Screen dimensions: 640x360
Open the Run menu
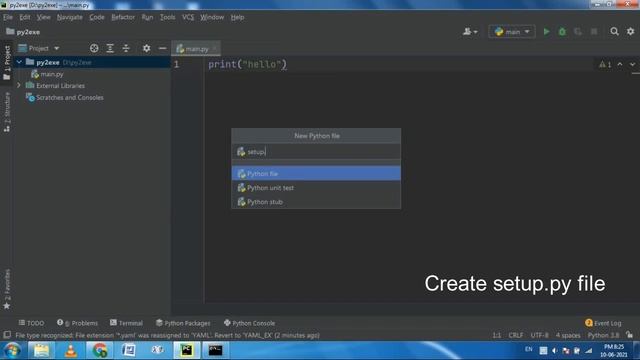click(147, 17)
